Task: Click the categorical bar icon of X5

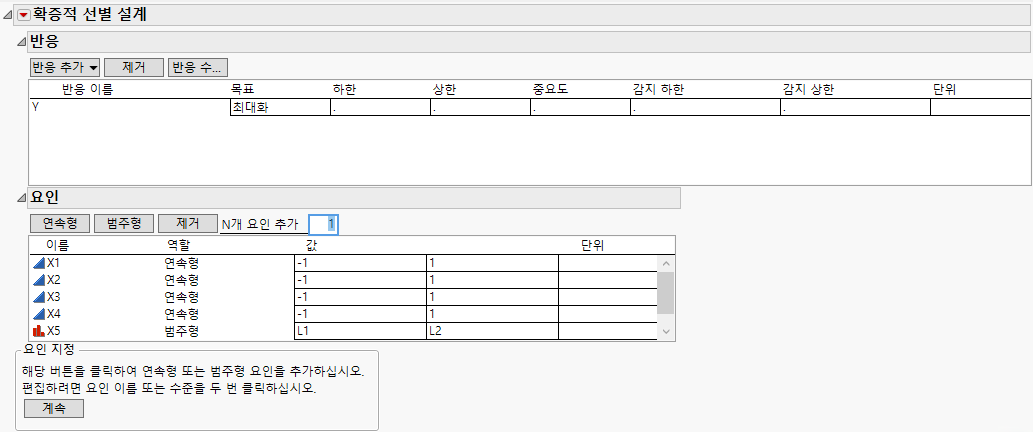Action: coord(39,330)
